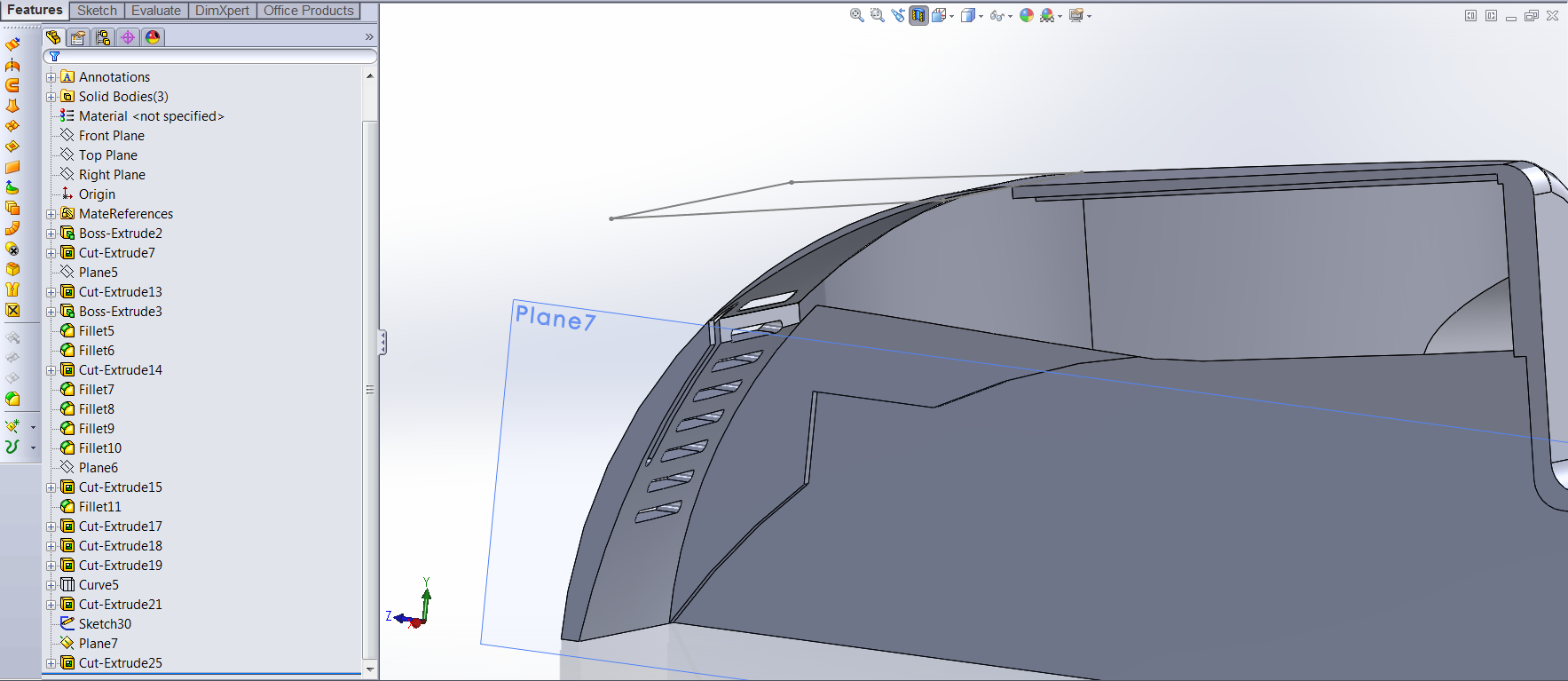
Task: Switch to the DimXpert tab
Action: (222, 11)
